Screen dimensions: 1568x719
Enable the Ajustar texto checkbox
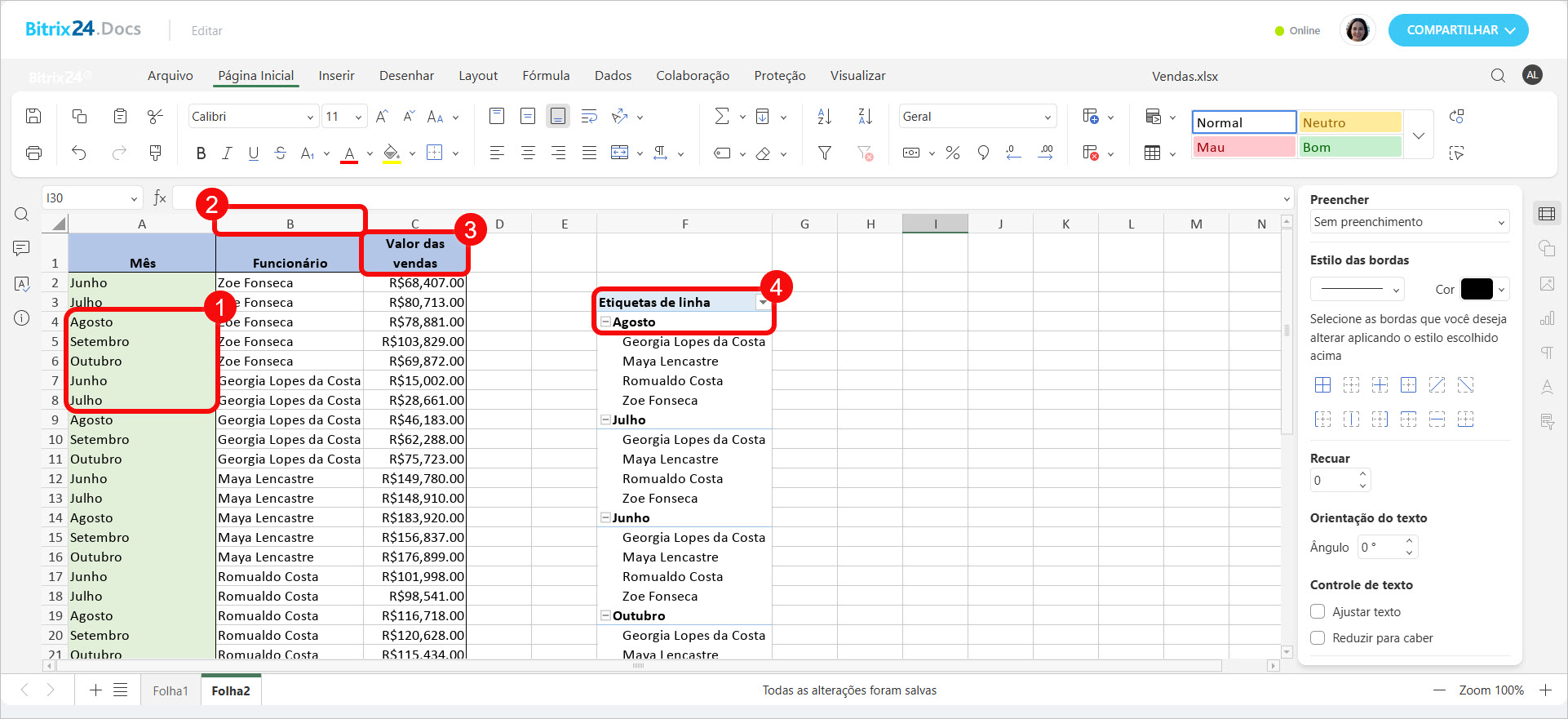click(x=1318, y=611)
